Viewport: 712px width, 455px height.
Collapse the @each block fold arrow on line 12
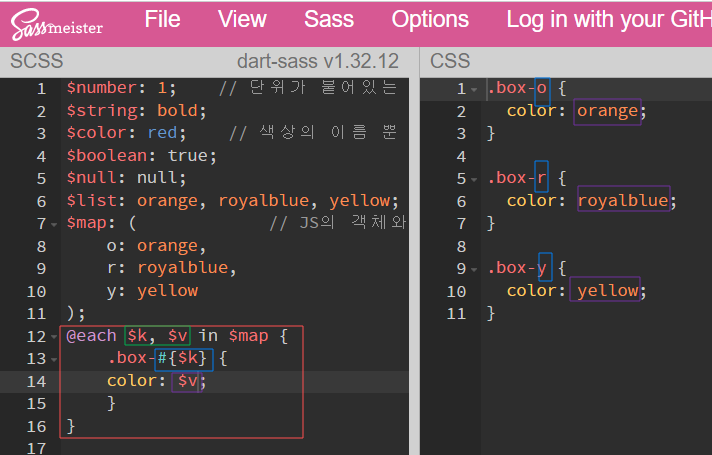[x=54, y=337]
